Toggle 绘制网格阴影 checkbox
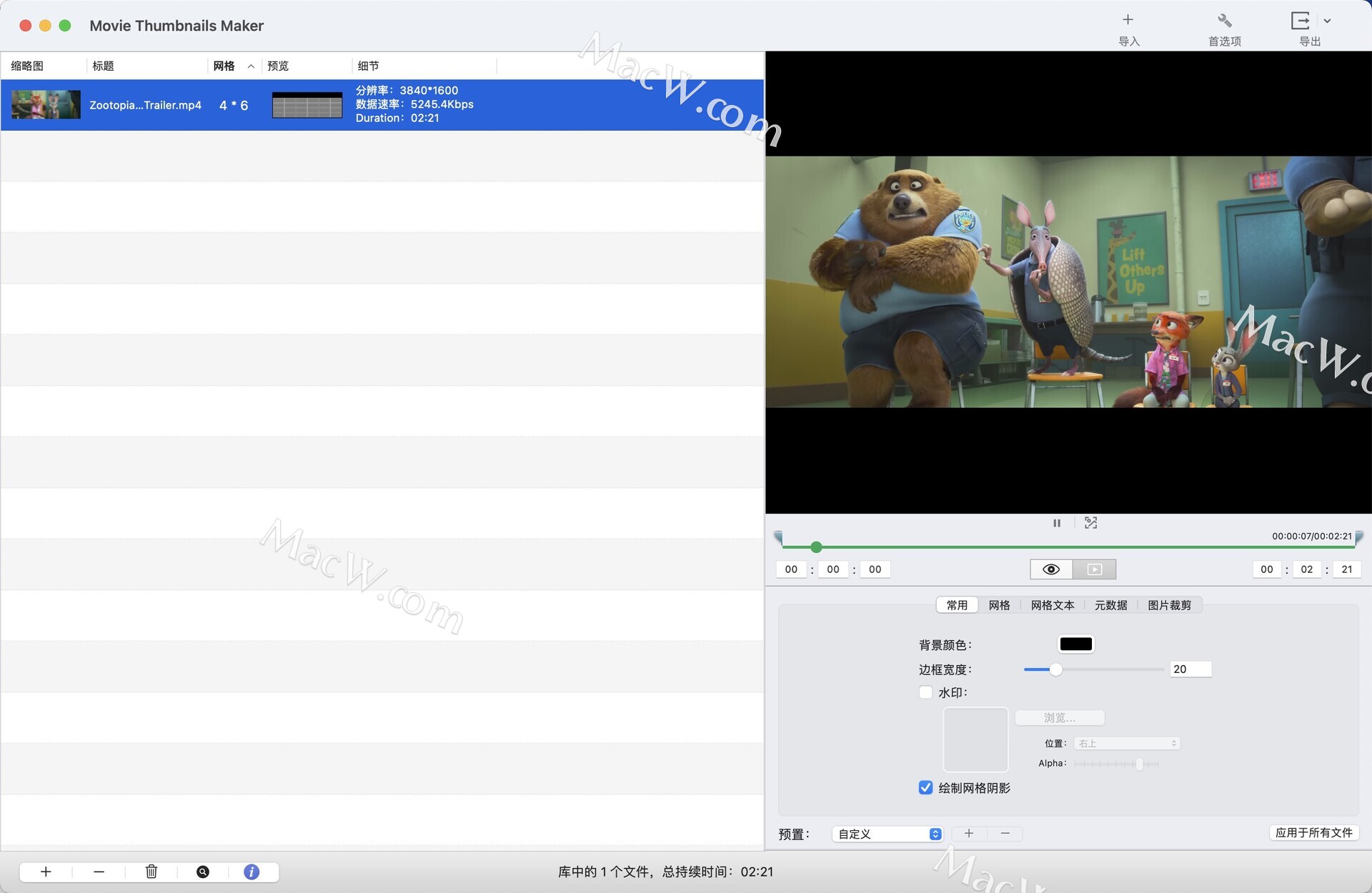The width and height of the screenshot is (1372, 893). click(x=926, y=788)
